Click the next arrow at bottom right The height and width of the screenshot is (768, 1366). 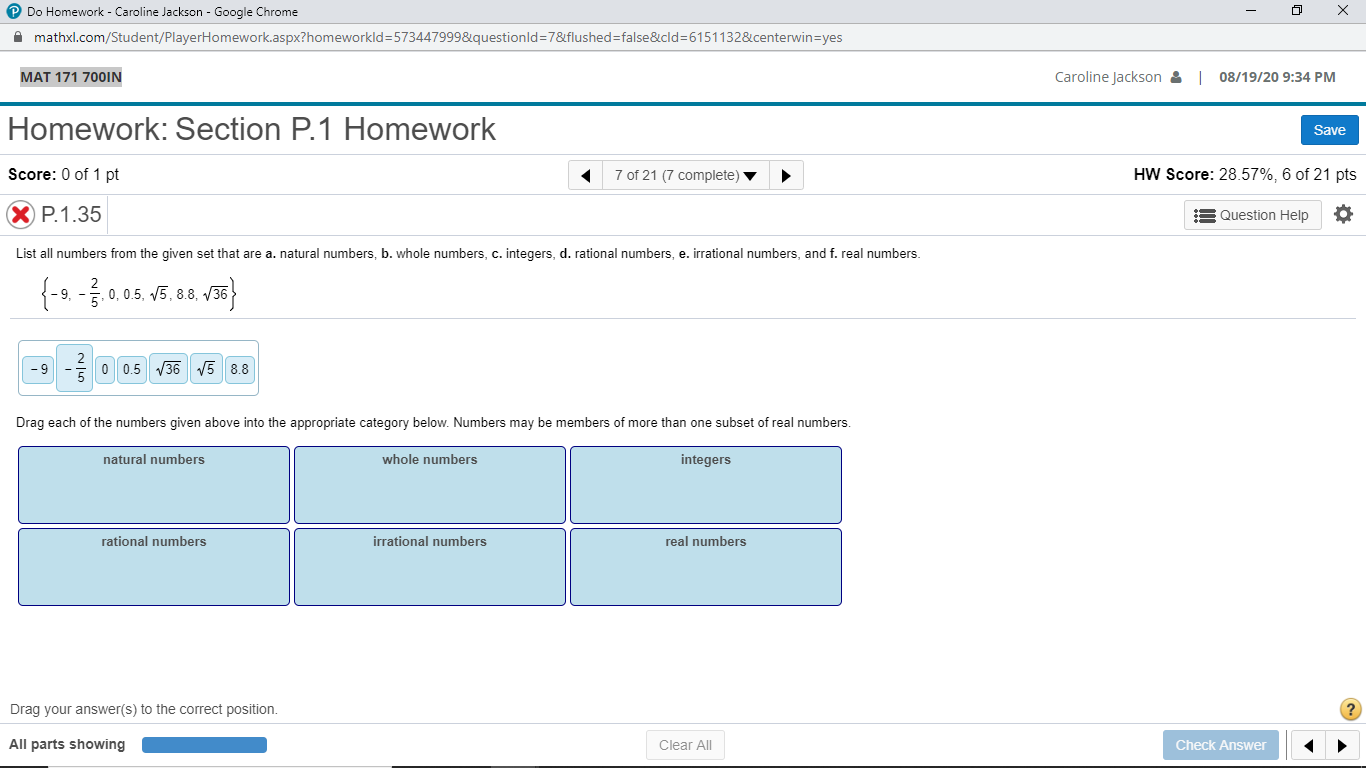point(1342,744)
